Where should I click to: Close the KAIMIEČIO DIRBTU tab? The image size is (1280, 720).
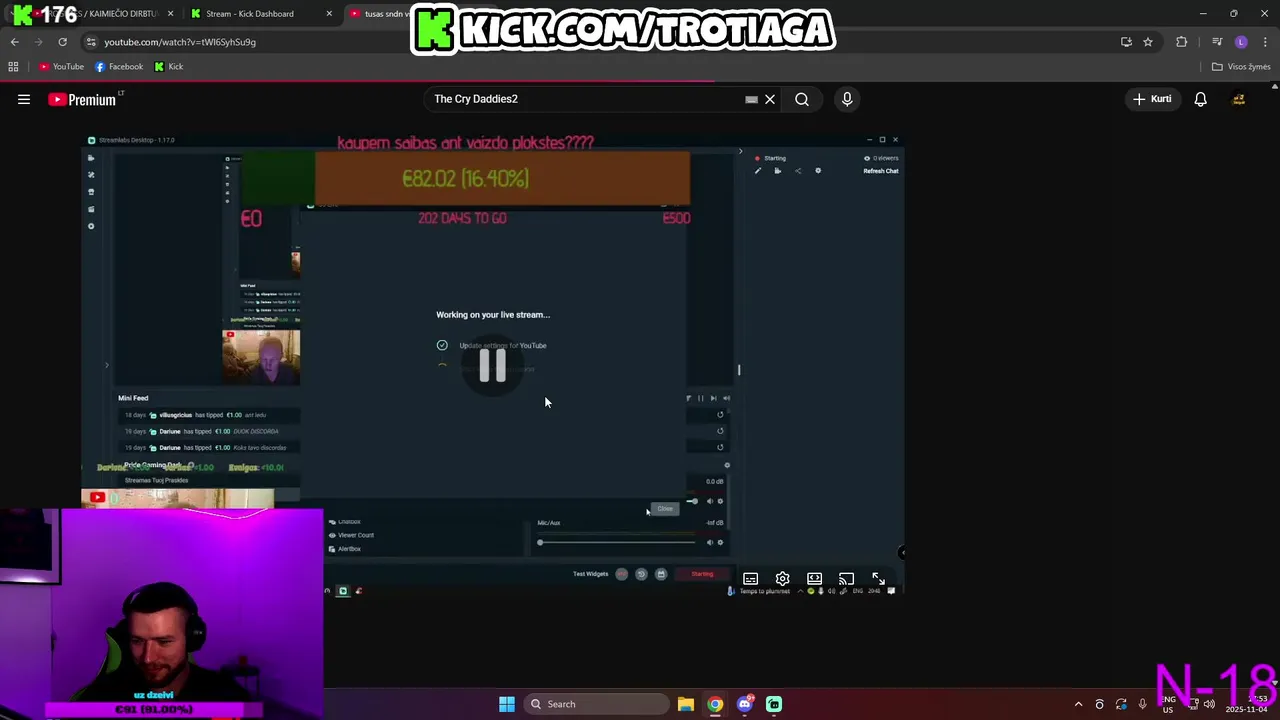point(171,14)
